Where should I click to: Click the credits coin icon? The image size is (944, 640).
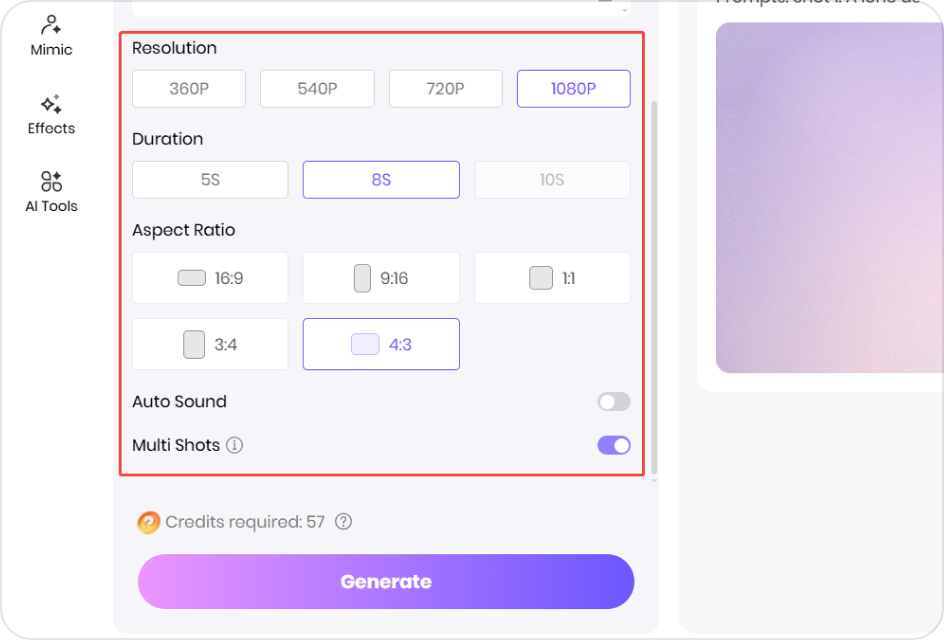[148, 522]
